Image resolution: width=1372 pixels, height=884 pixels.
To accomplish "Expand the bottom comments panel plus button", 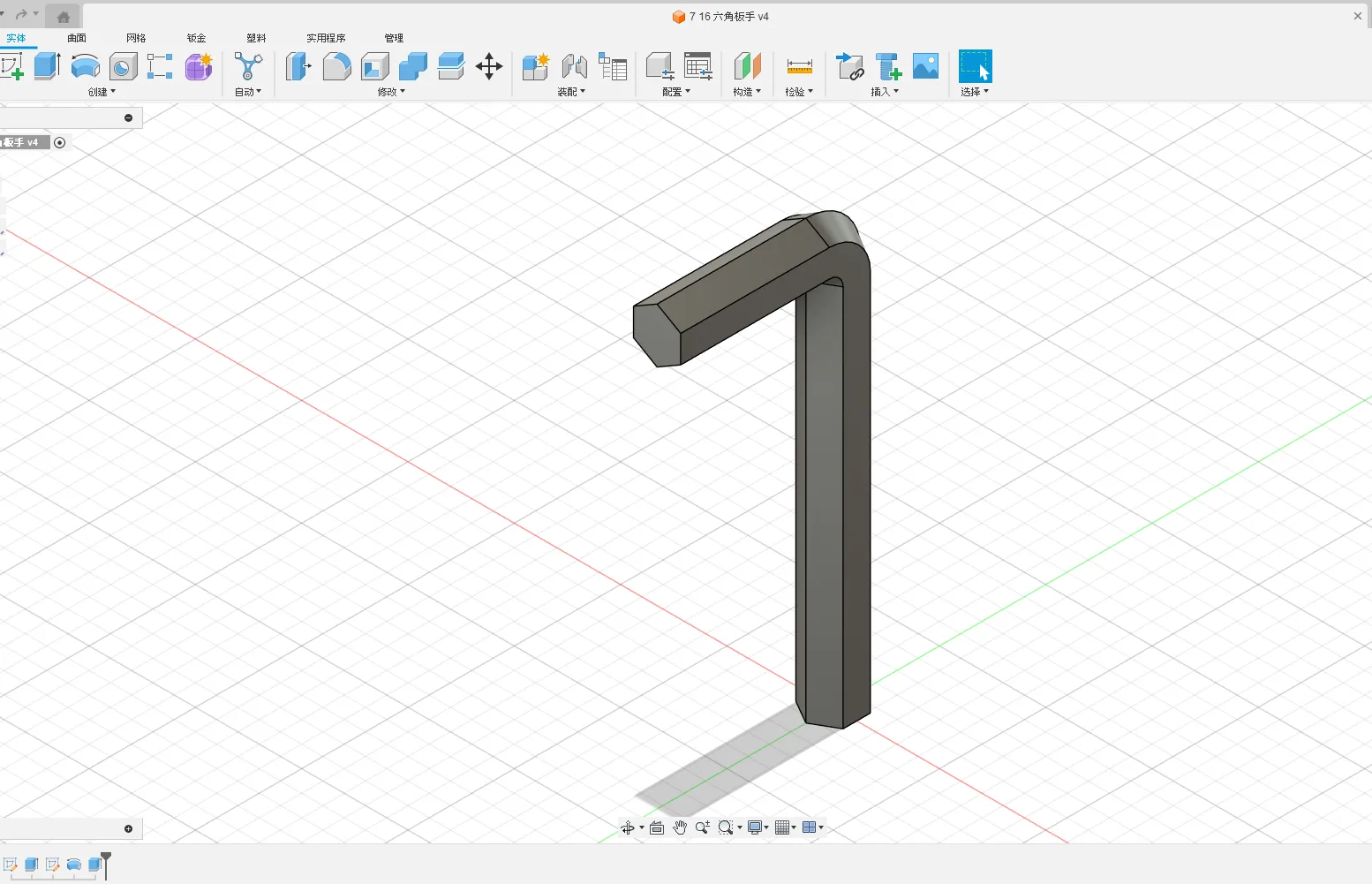I will click(128, 828).
